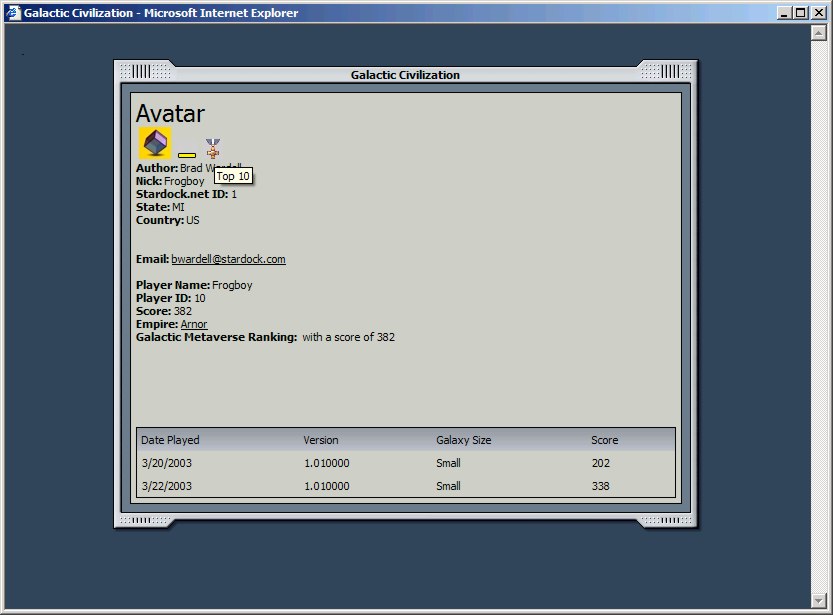The width and height of the screenshot is (833, 615).
Task: Open the bwardell@stardock.com email link
Action: click(228, 259)
